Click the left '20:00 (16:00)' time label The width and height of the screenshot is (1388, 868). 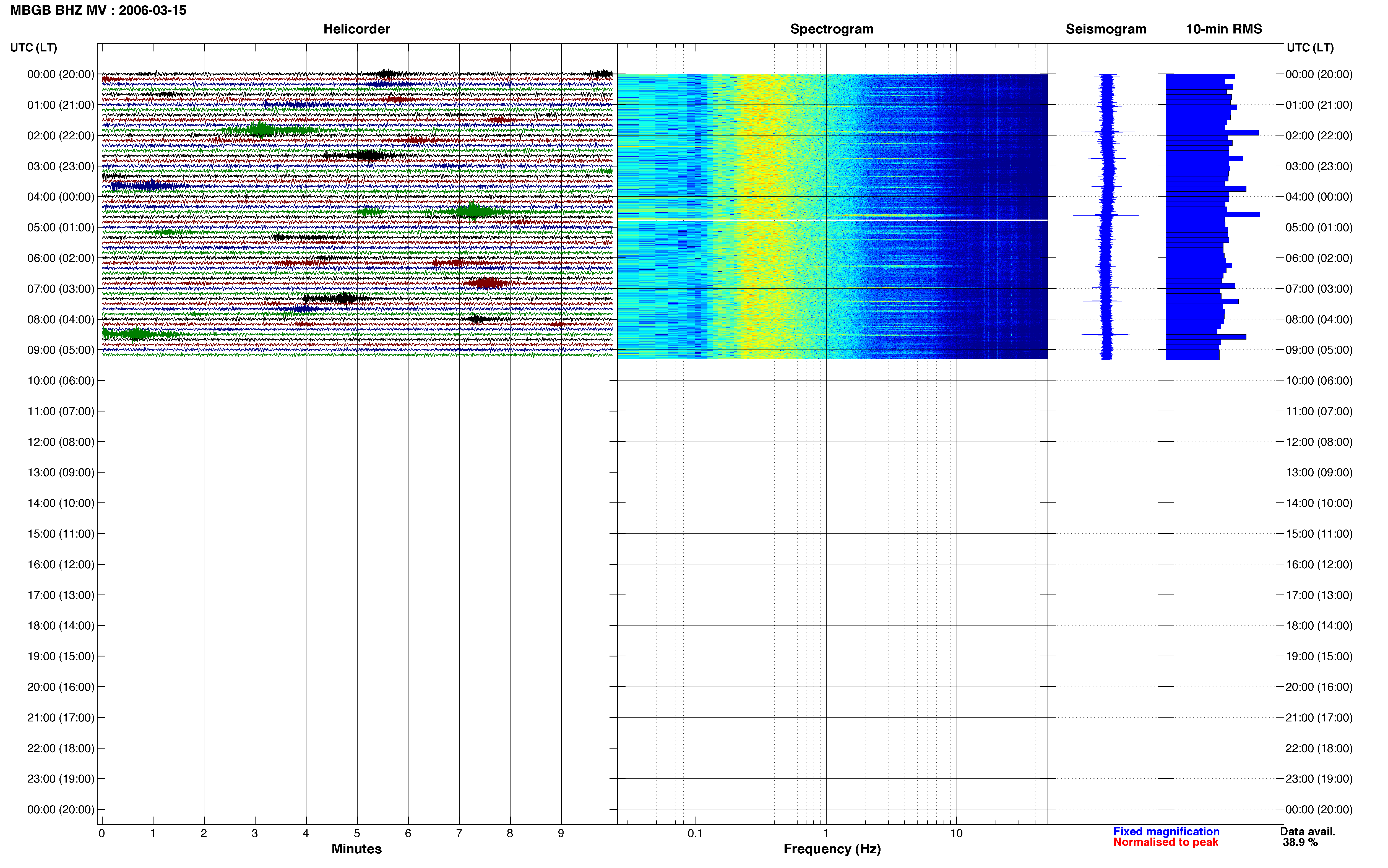click(x=61, y=687)
